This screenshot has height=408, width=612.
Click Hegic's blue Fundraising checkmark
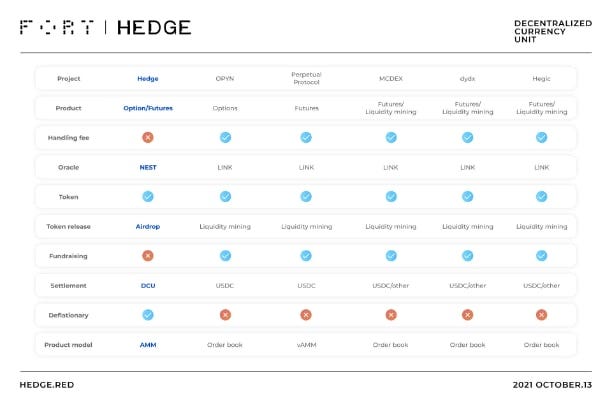tap(541, 256)
